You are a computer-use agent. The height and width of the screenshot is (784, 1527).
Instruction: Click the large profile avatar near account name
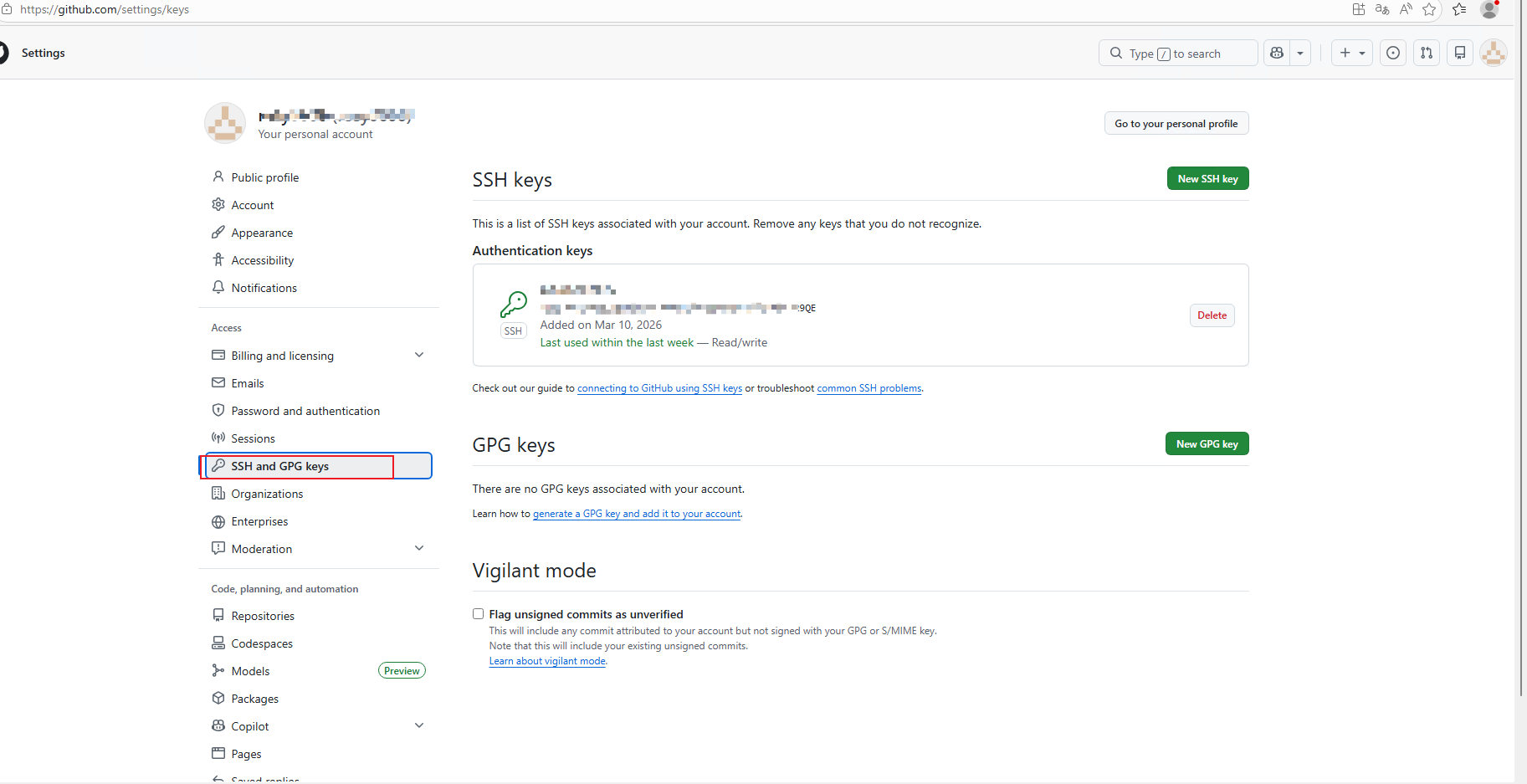pos(225,123)
